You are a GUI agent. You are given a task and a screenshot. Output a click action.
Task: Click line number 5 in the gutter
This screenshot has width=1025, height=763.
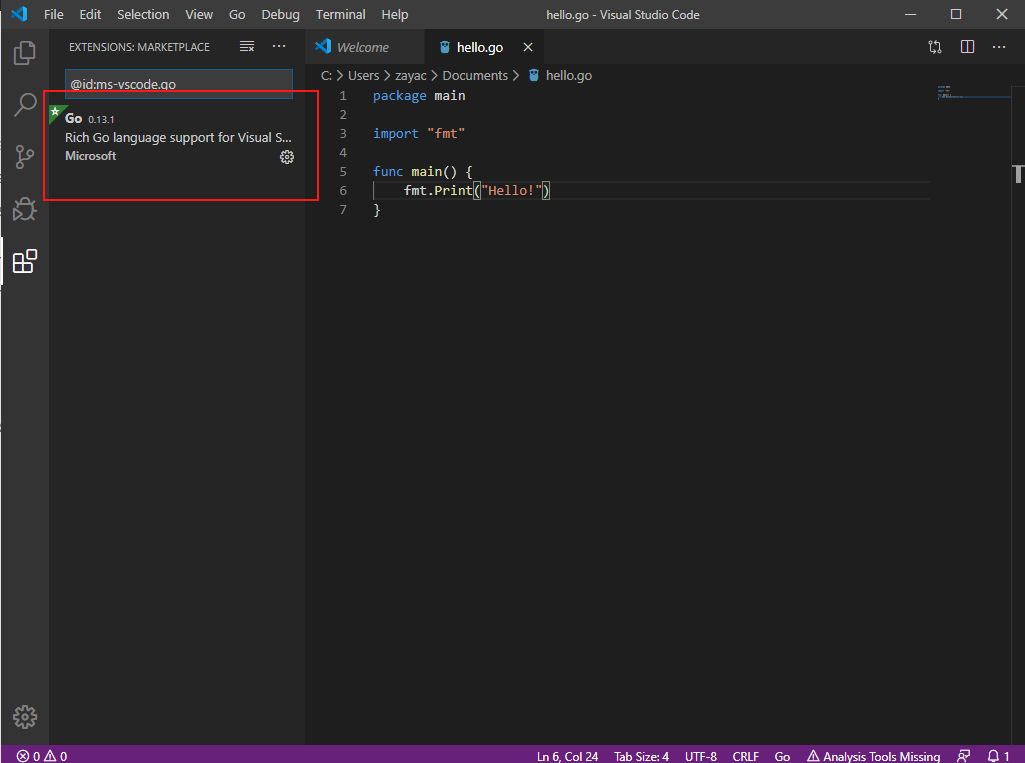[x=343, y=171]
